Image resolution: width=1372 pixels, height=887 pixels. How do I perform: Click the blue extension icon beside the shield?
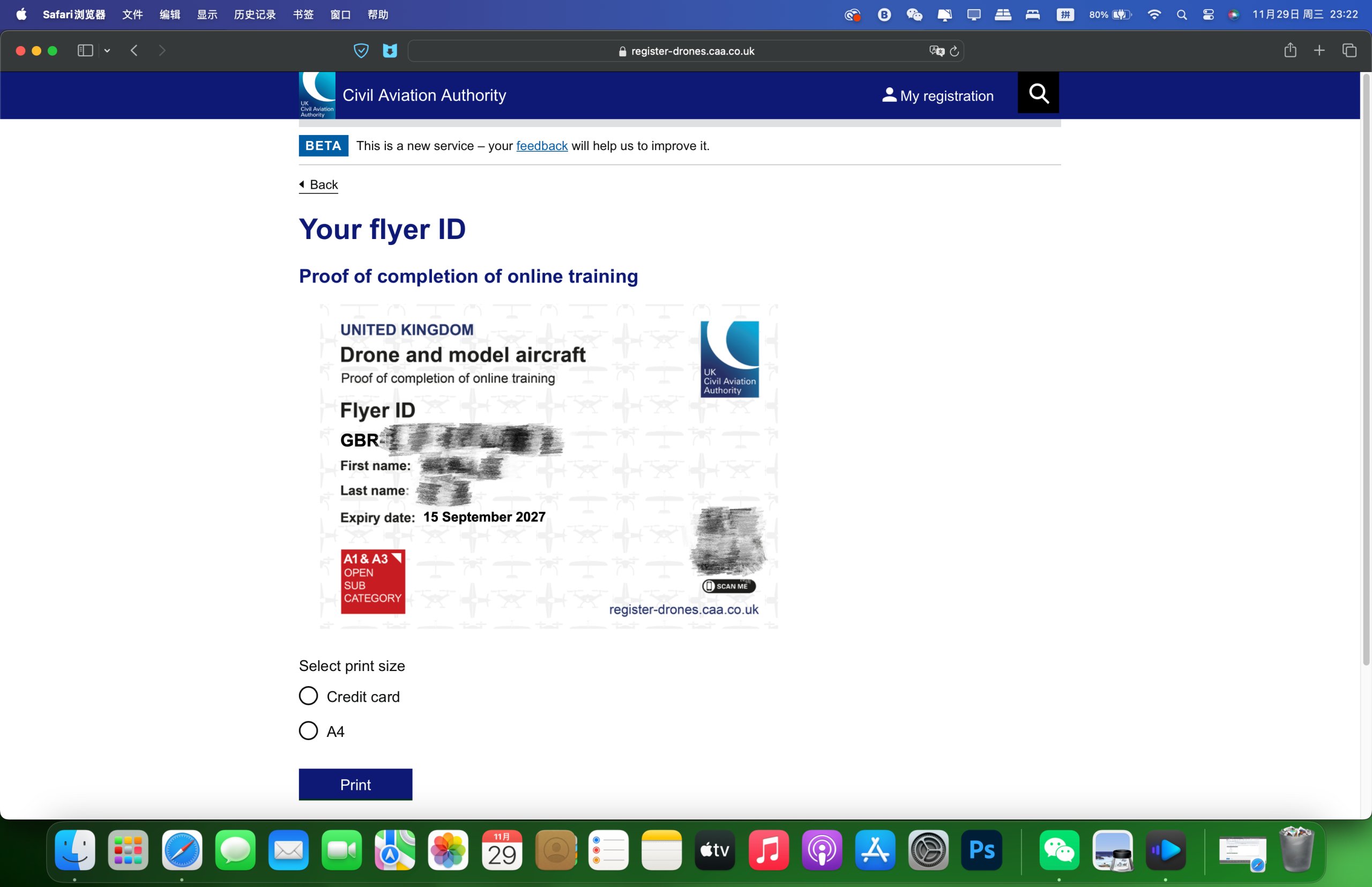[x=390, y=51]
